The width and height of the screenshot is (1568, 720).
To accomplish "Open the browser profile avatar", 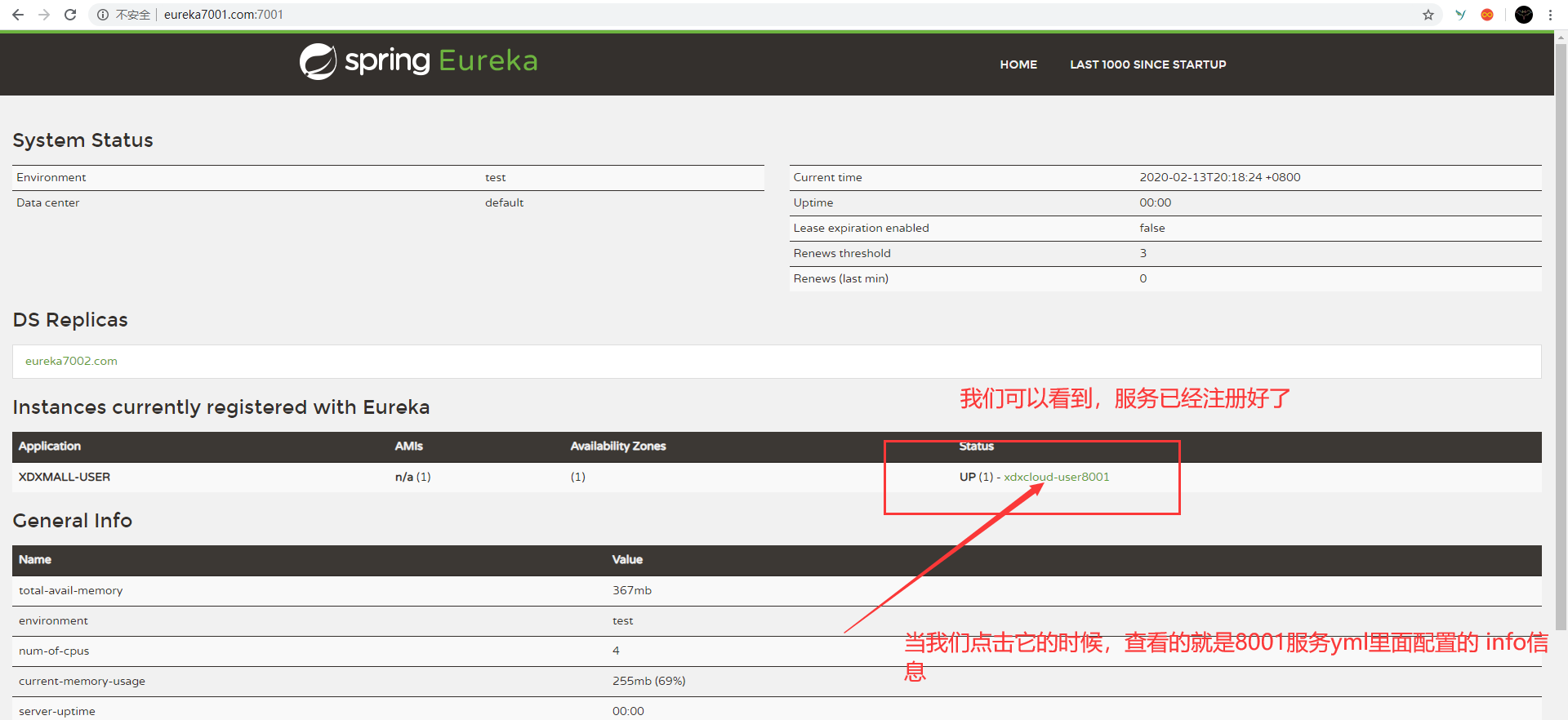I will [x=1524, y=15].
